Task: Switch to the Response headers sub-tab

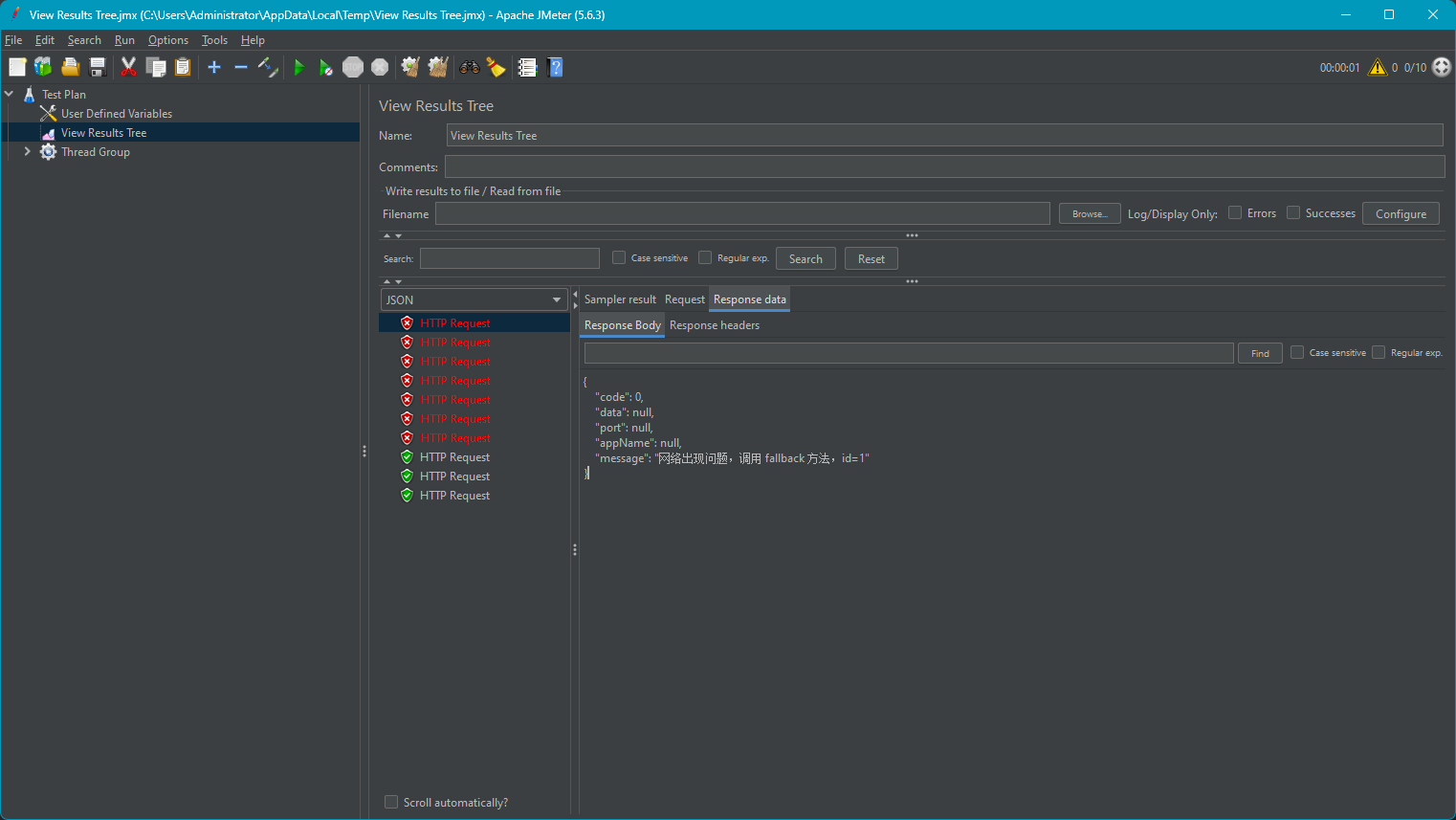Action: 715,325
